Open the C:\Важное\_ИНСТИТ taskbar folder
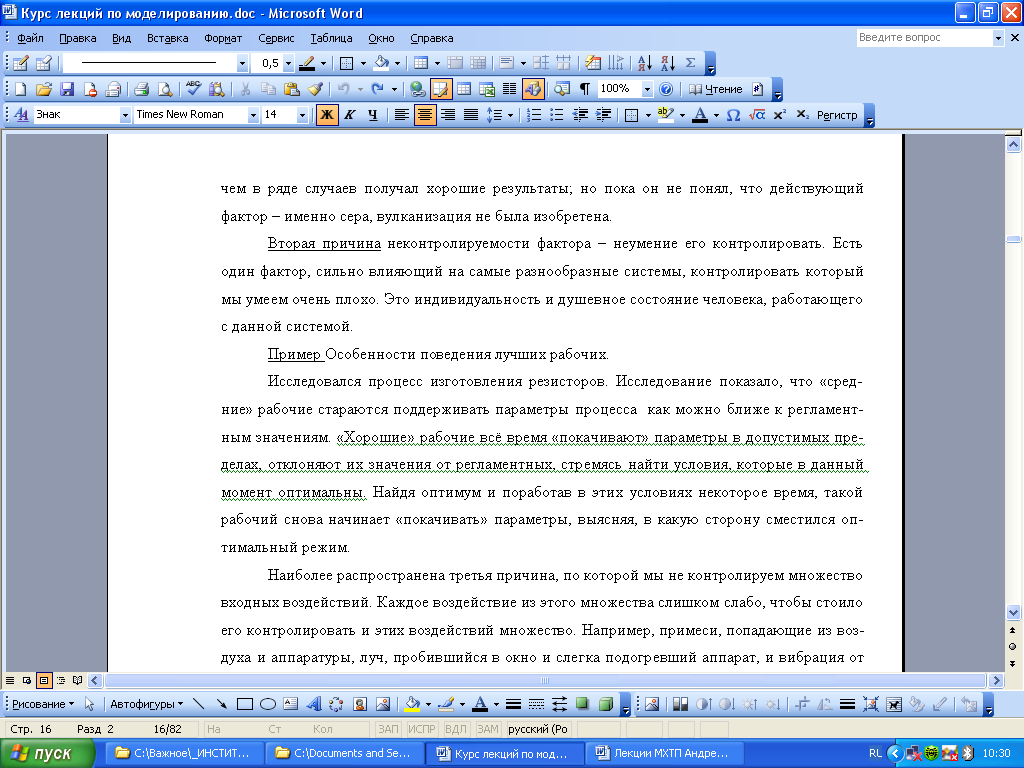Viewport: 1024px width, 768px height. pyautogui.click(x=184, y=754)
